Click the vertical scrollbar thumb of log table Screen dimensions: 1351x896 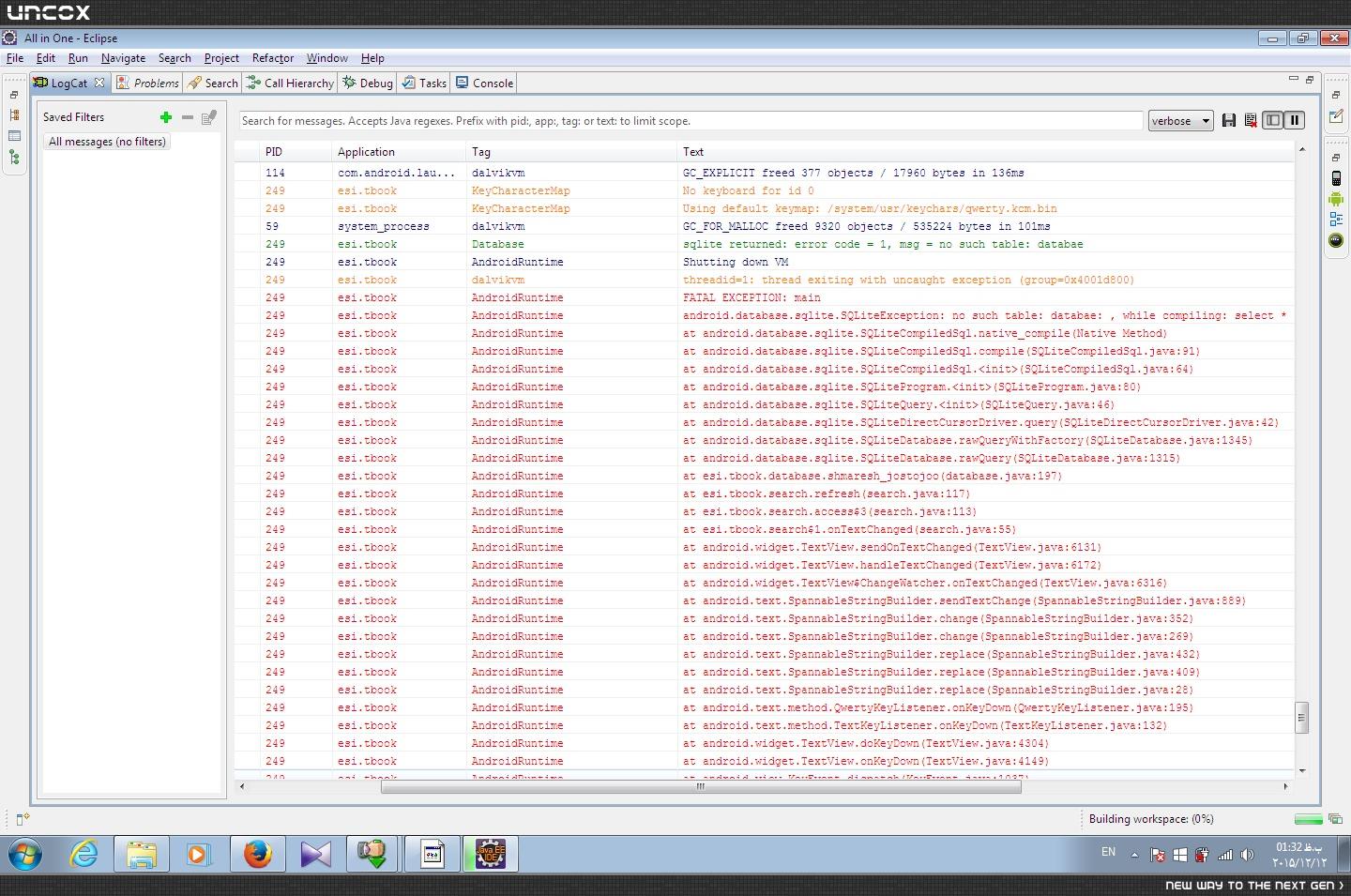[x=1301, y=718]
